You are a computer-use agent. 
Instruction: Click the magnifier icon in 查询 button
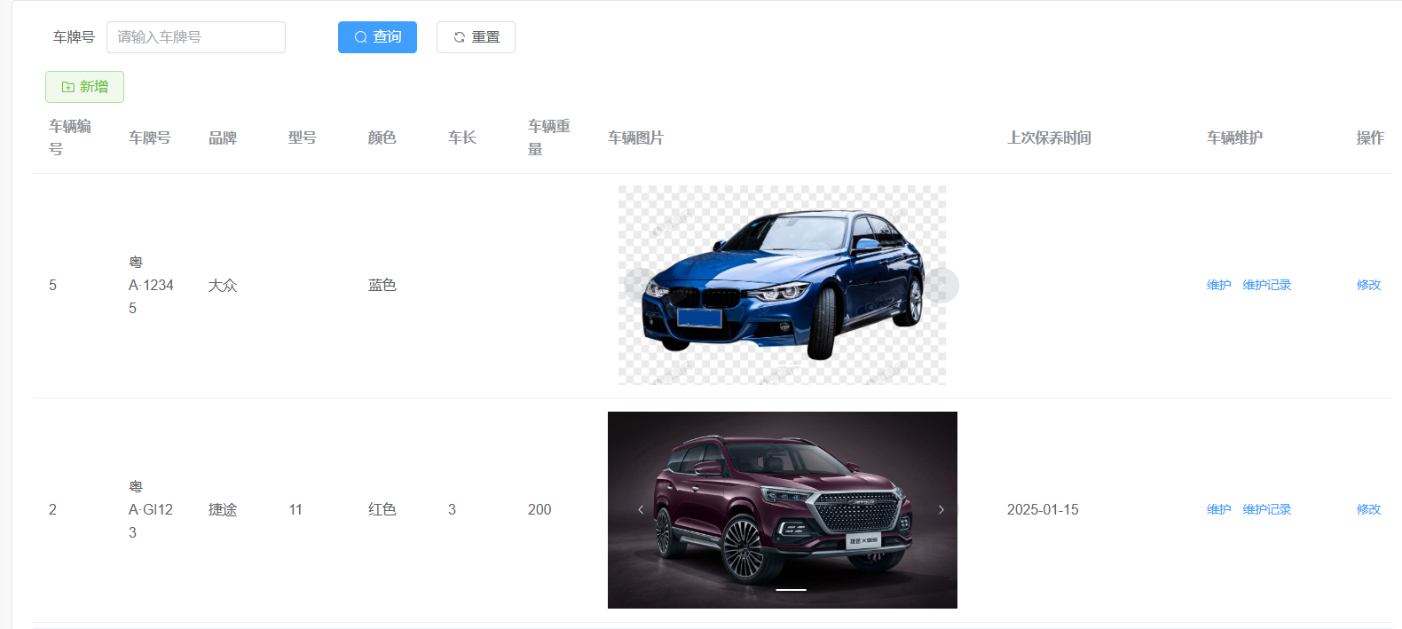coord(361,37)
